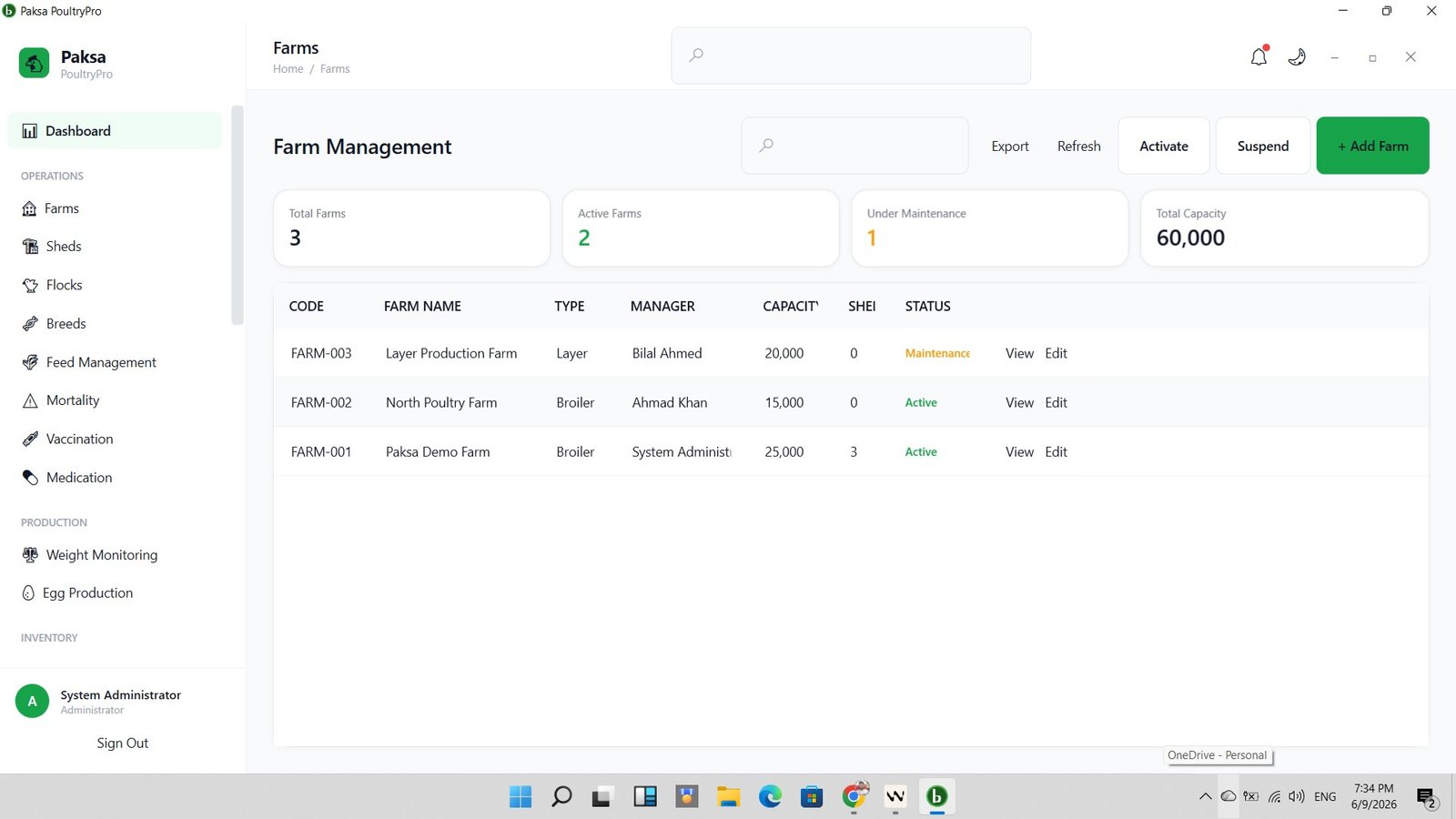
Task: Click the sidebar vertical scrollbar
Action: tap(238, 216)
